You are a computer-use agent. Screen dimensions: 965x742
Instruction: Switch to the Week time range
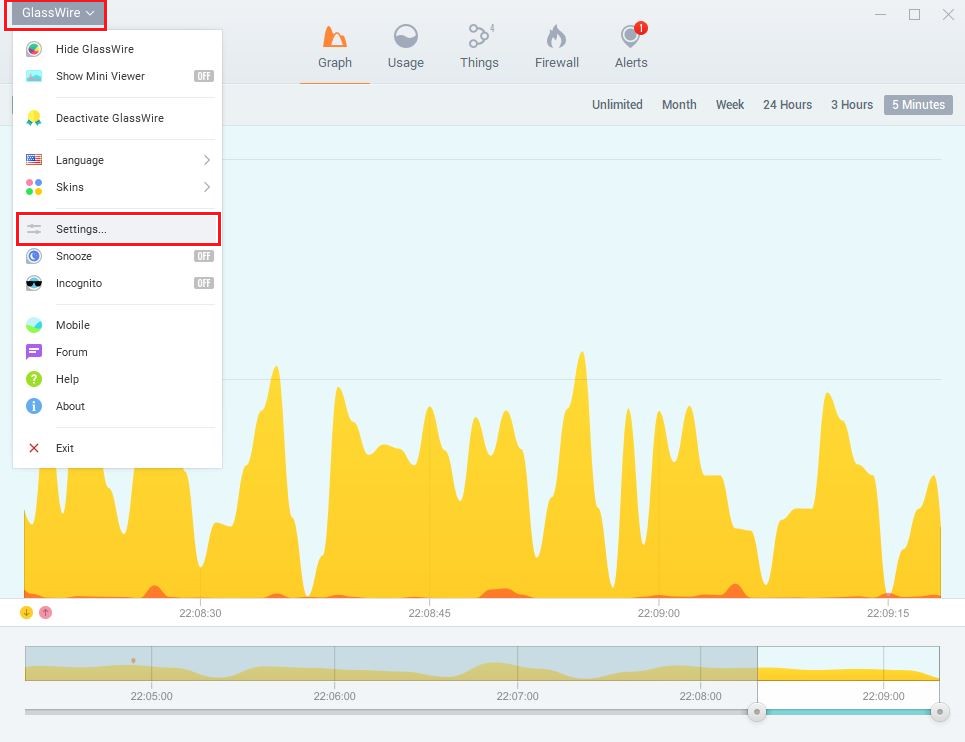click(x=730, y=105)
